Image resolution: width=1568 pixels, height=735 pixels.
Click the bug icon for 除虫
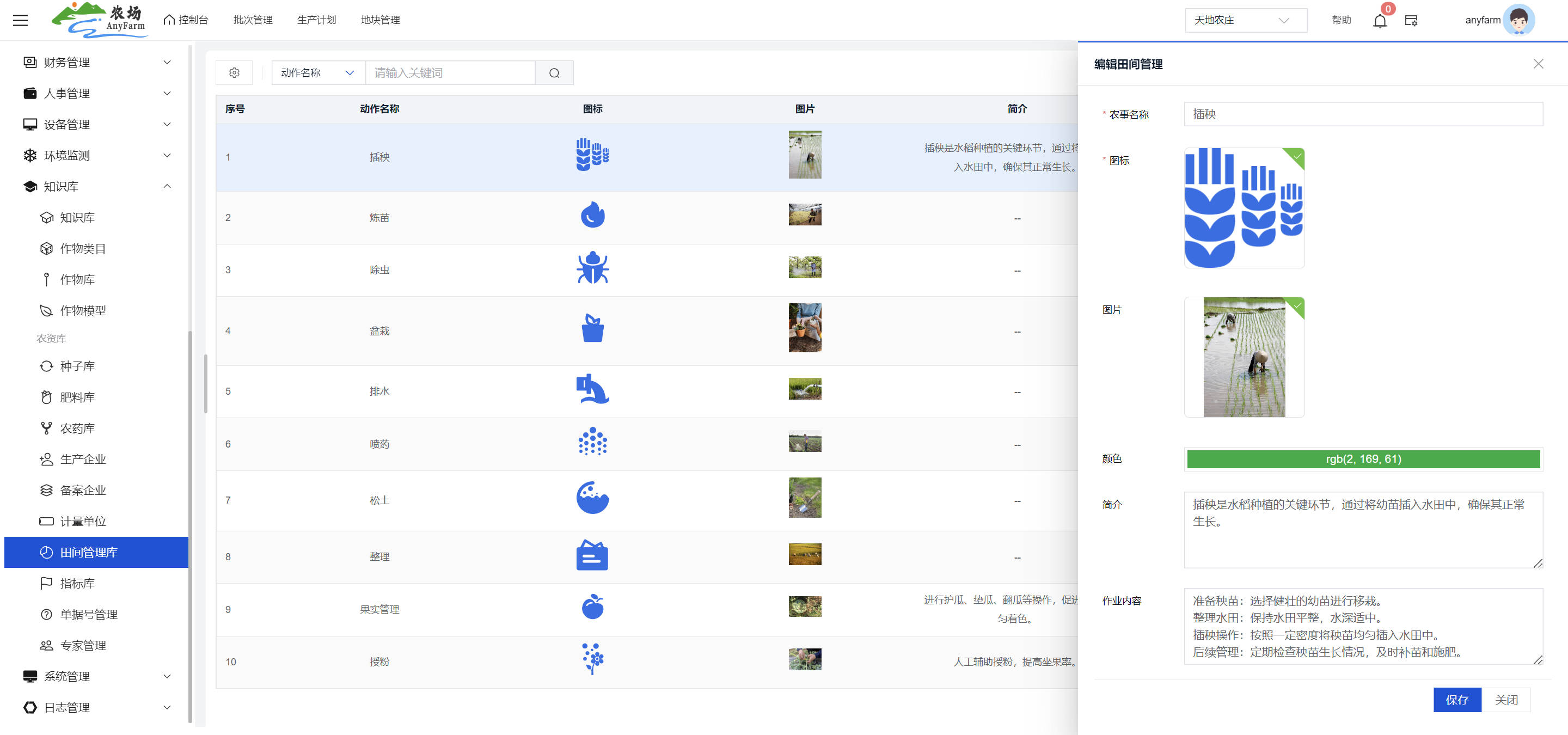[x=592, y=268]
